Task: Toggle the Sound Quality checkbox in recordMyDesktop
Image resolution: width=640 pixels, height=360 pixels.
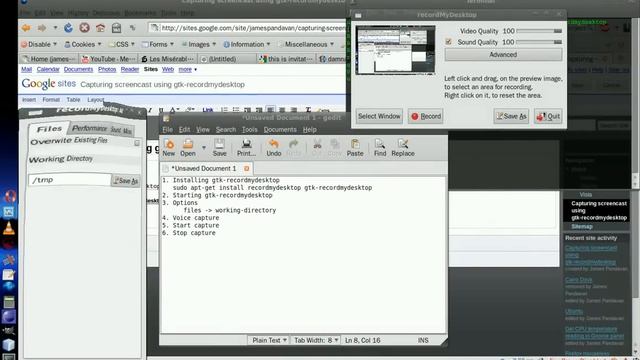Action: (x=449, y=42)
